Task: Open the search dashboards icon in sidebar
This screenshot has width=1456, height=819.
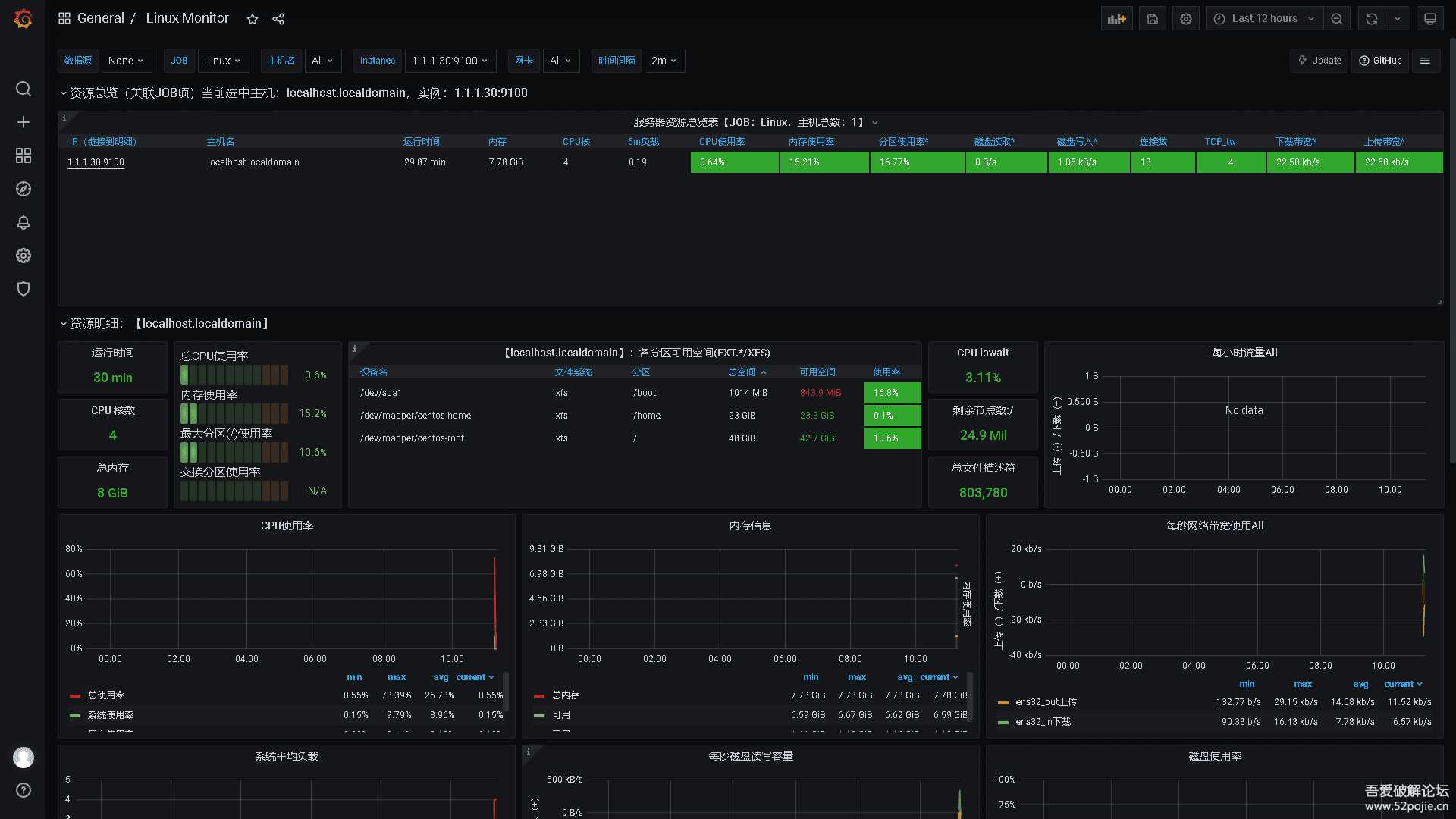Action: (x=24, y=89)
